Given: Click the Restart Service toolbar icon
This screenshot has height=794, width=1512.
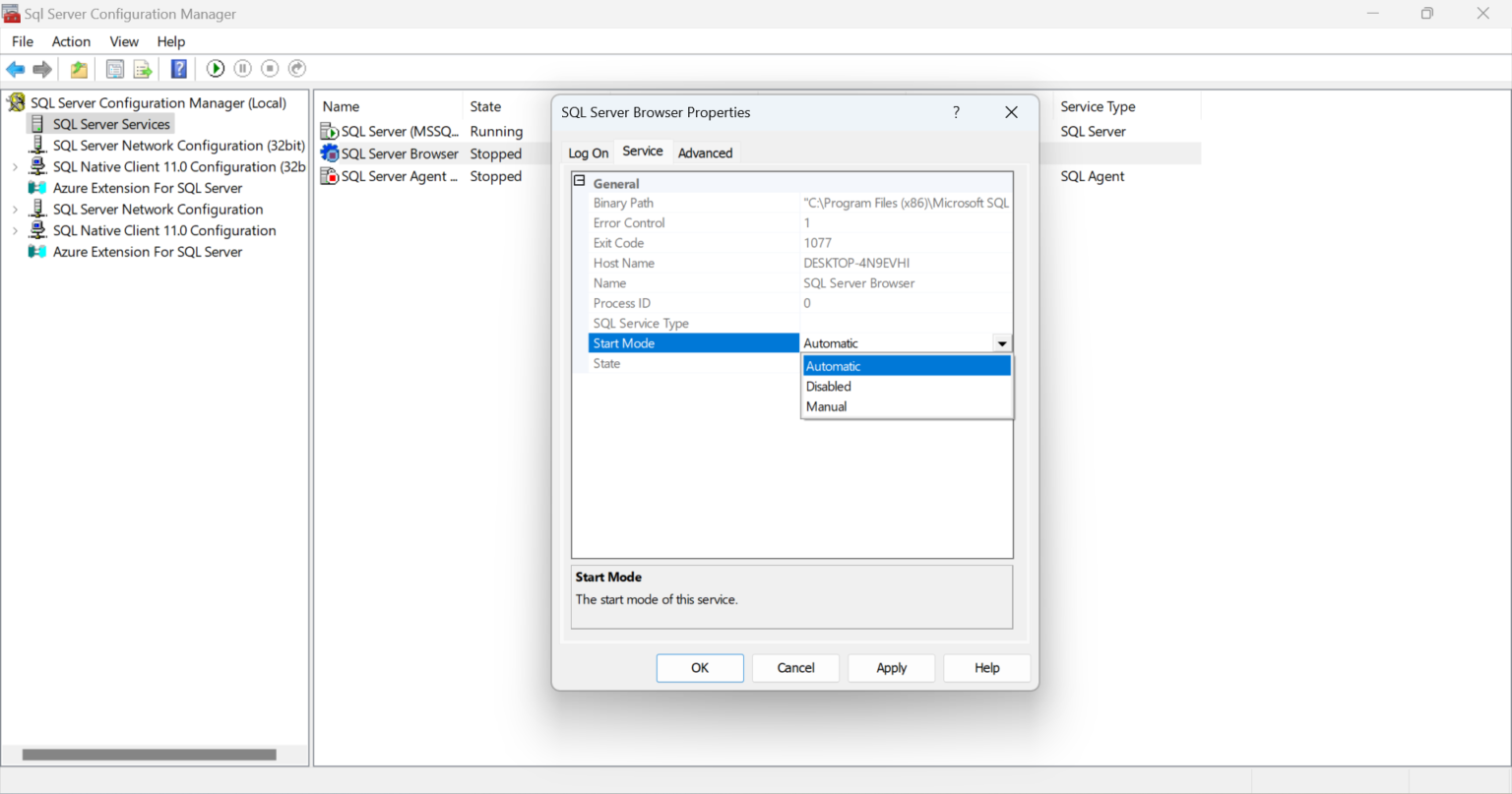Looking at the screenshot, I should tap(296, 68).
